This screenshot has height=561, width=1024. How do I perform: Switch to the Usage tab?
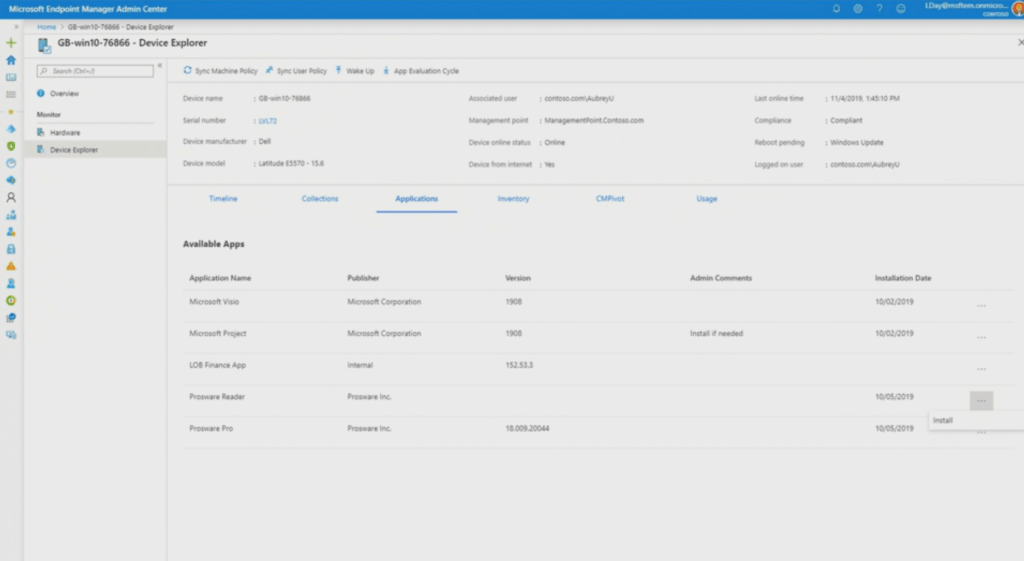point(707,199)
